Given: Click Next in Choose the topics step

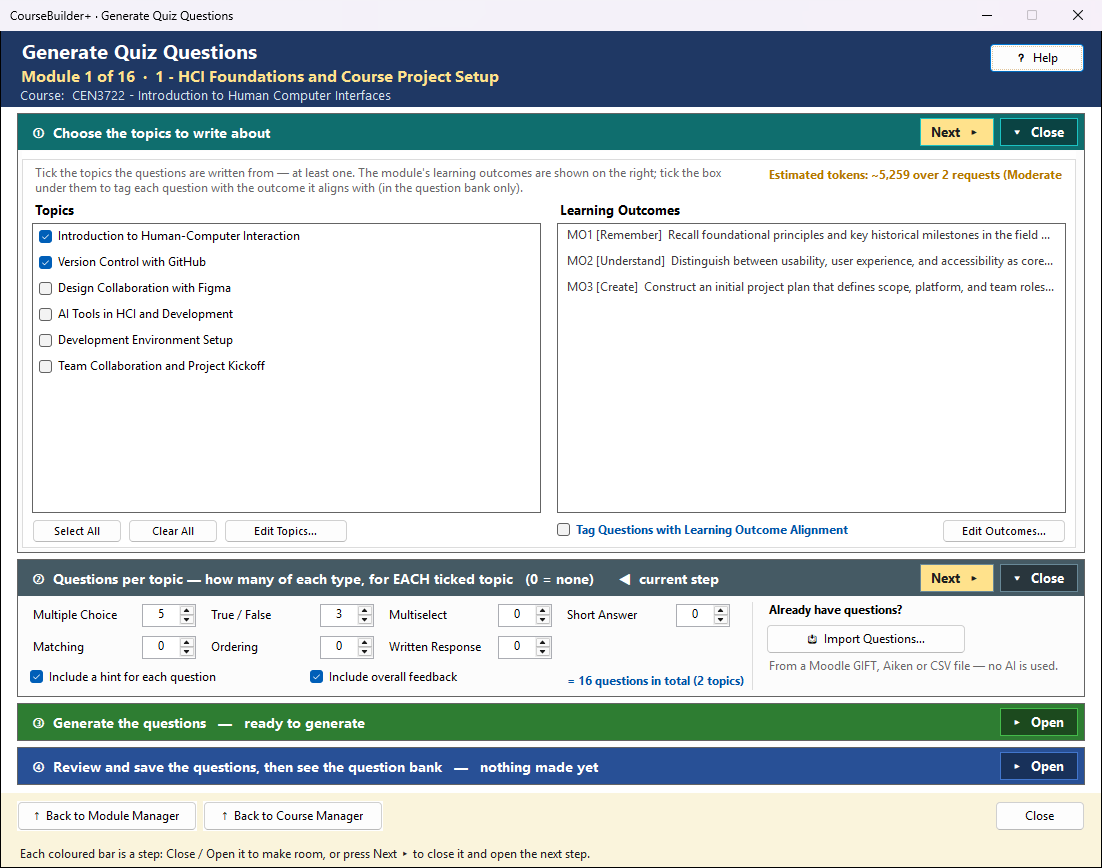Looking at the screenshot, I should click(x=956, y=132).
